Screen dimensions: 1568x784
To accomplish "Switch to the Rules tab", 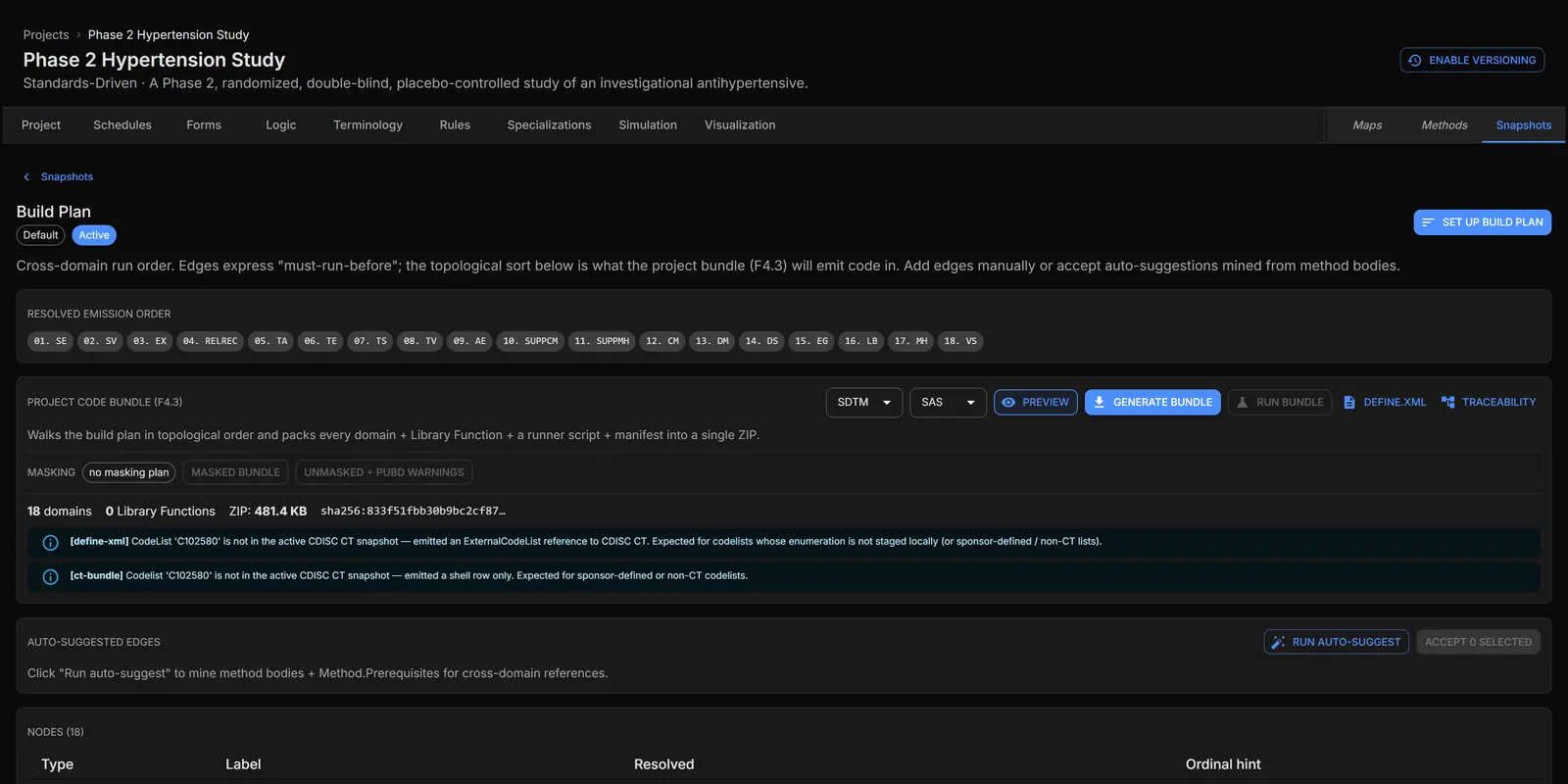I will (x=455, y=125).
